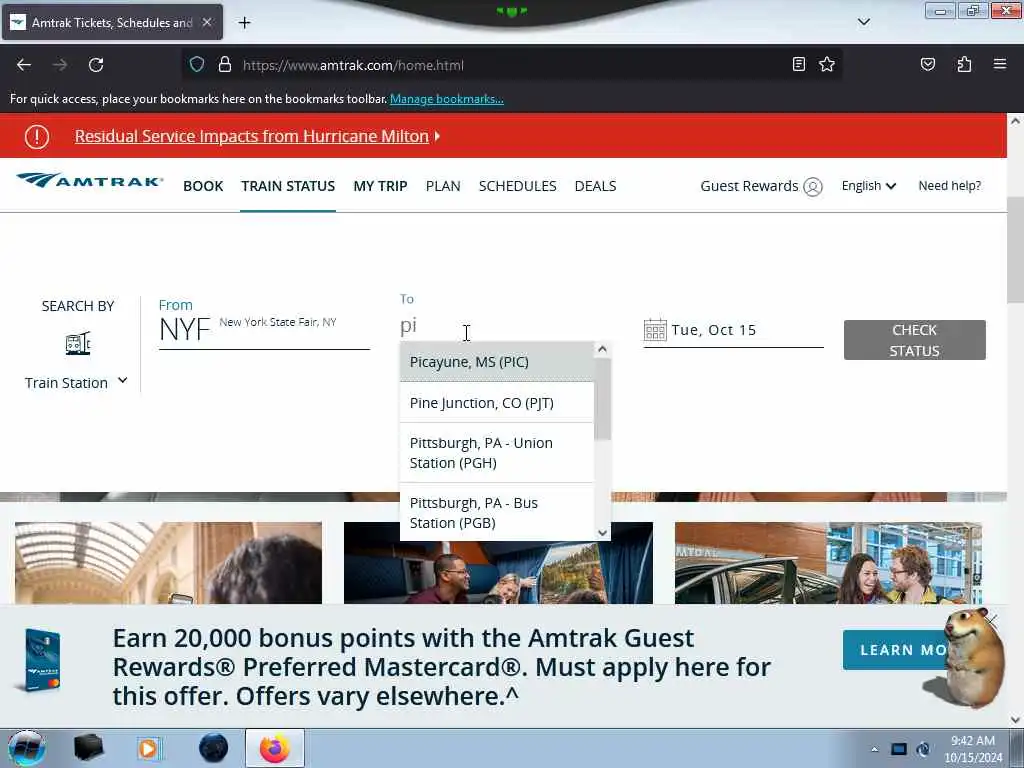This screenshot has height=768, width=1024.
Task: Close the Amtrak Tickets tab
Action: 206,22
